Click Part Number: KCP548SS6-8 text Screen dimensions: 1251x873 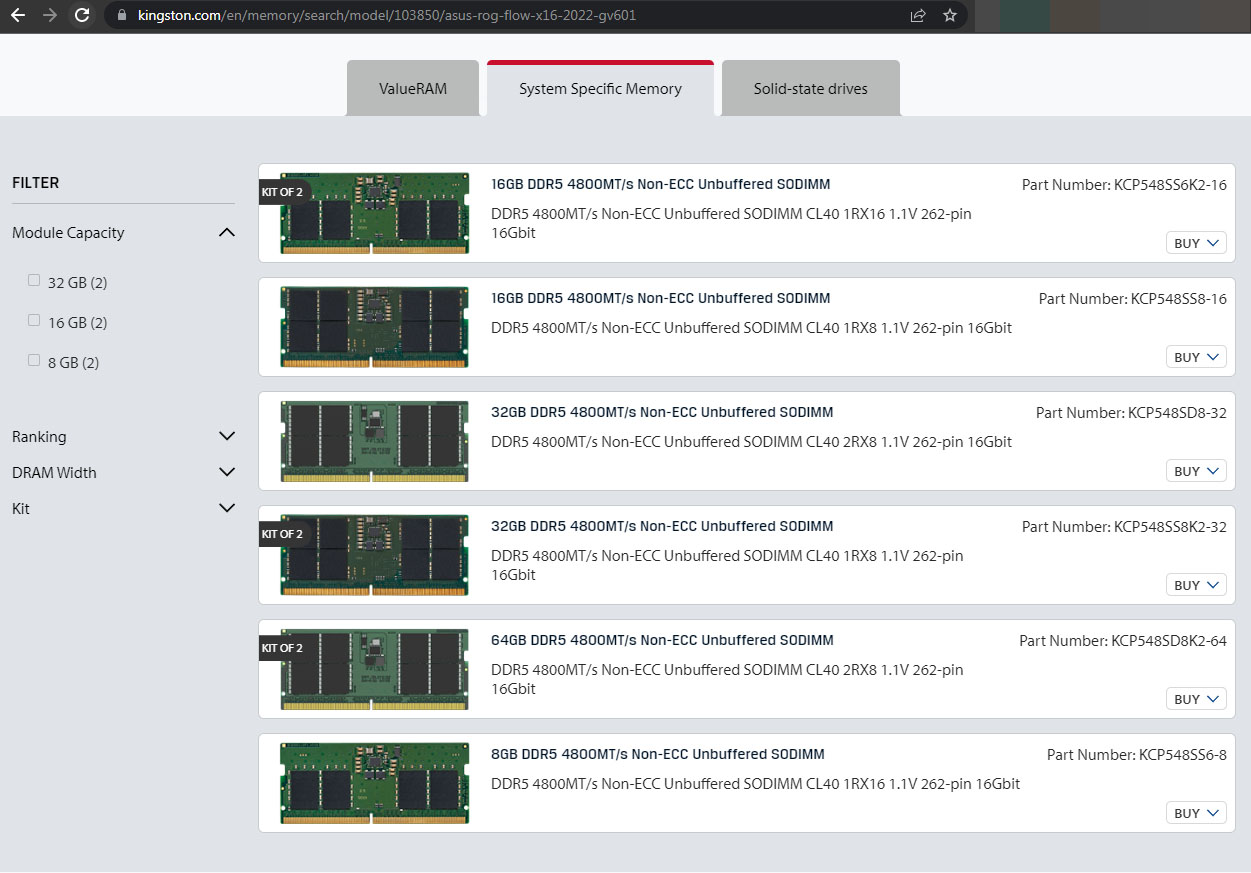pyautogui.click(x=1137, y=755)
